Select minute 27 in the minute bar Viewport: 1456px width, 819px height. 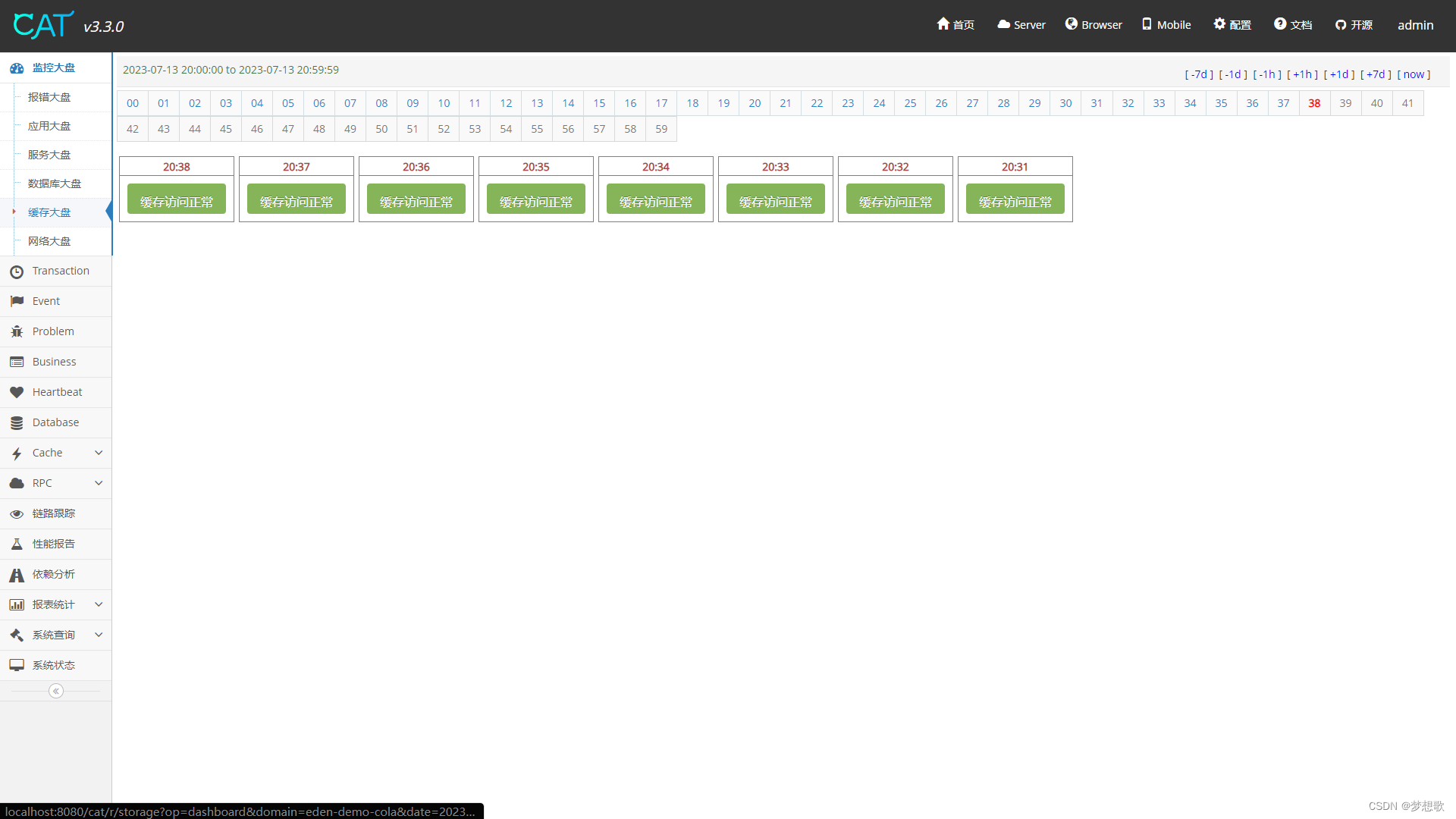972,103
